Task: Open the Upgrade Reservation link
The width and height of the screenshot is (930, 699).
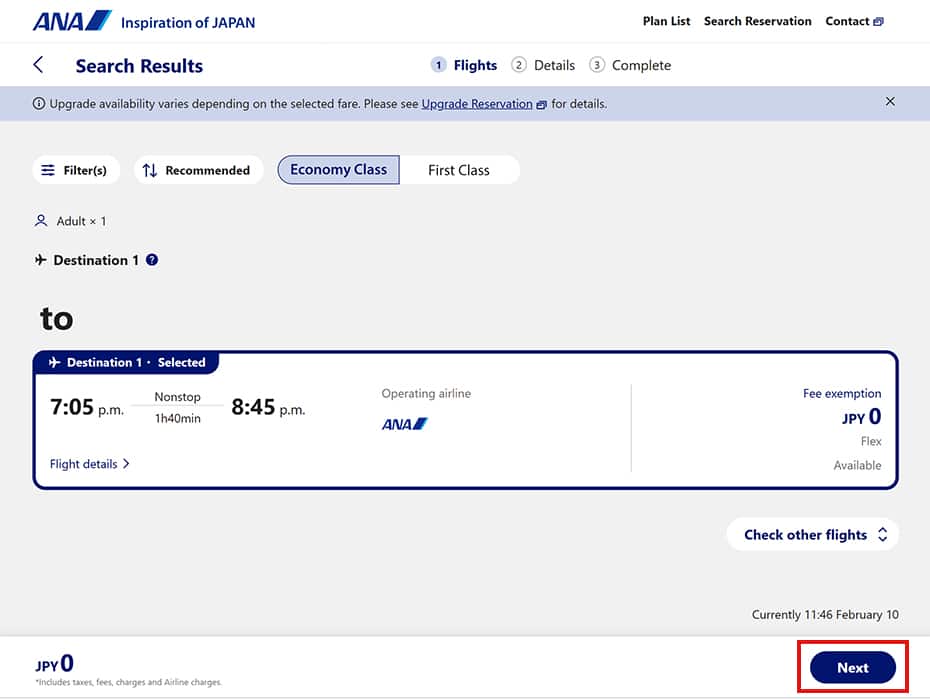Action: point(477,104)
